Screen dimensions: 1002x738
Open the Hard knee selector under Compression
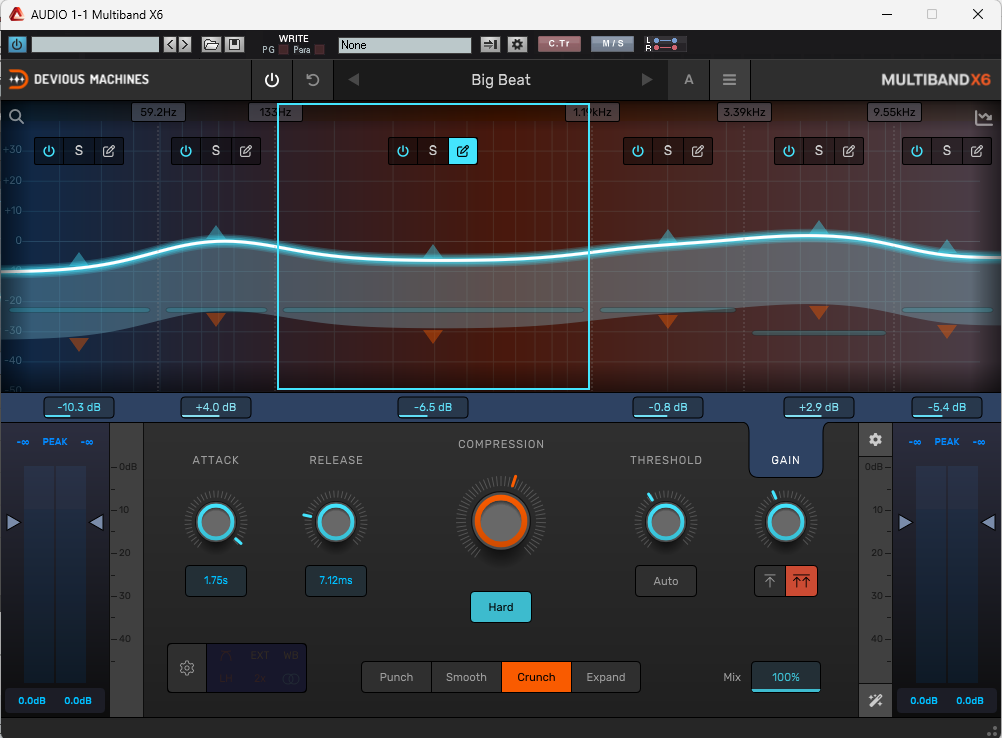pos(500,607)
